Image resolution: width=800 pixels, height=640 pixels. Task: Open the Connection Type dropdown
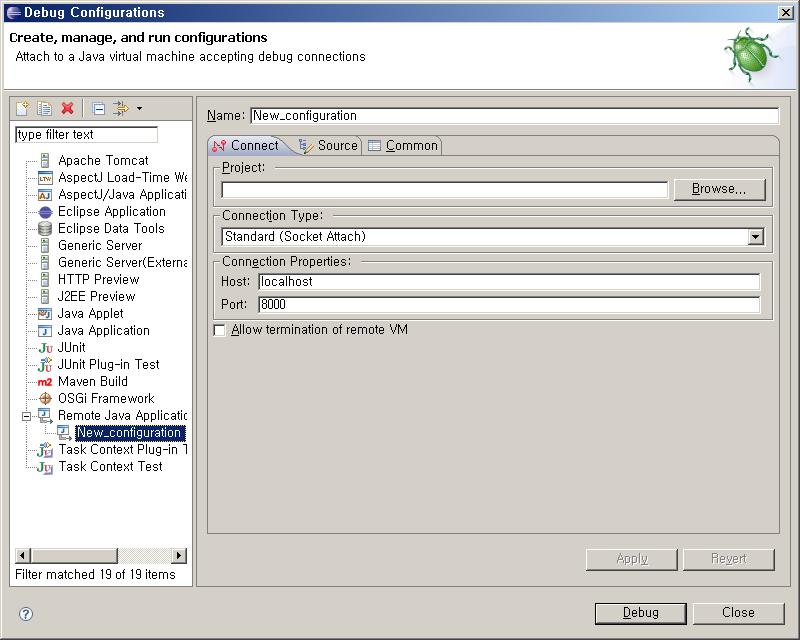point(755,237)
